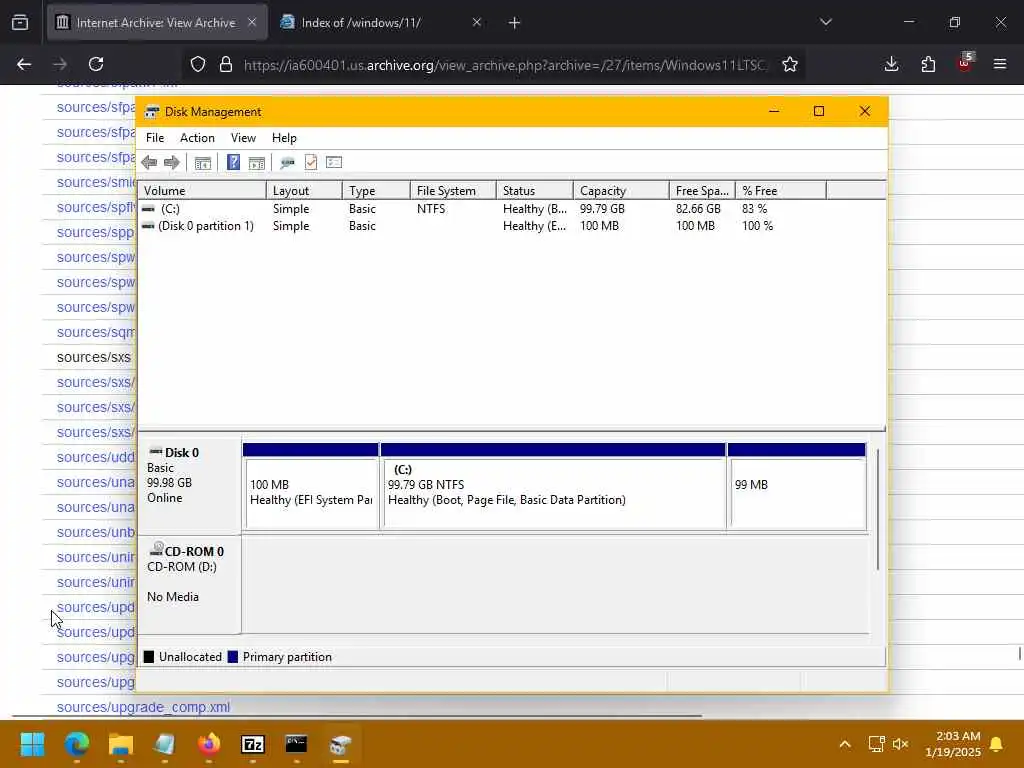Launch Microsoft Edge from the taskbar
This screenshot has width=1024, height=768.
(x=76, y=744)
